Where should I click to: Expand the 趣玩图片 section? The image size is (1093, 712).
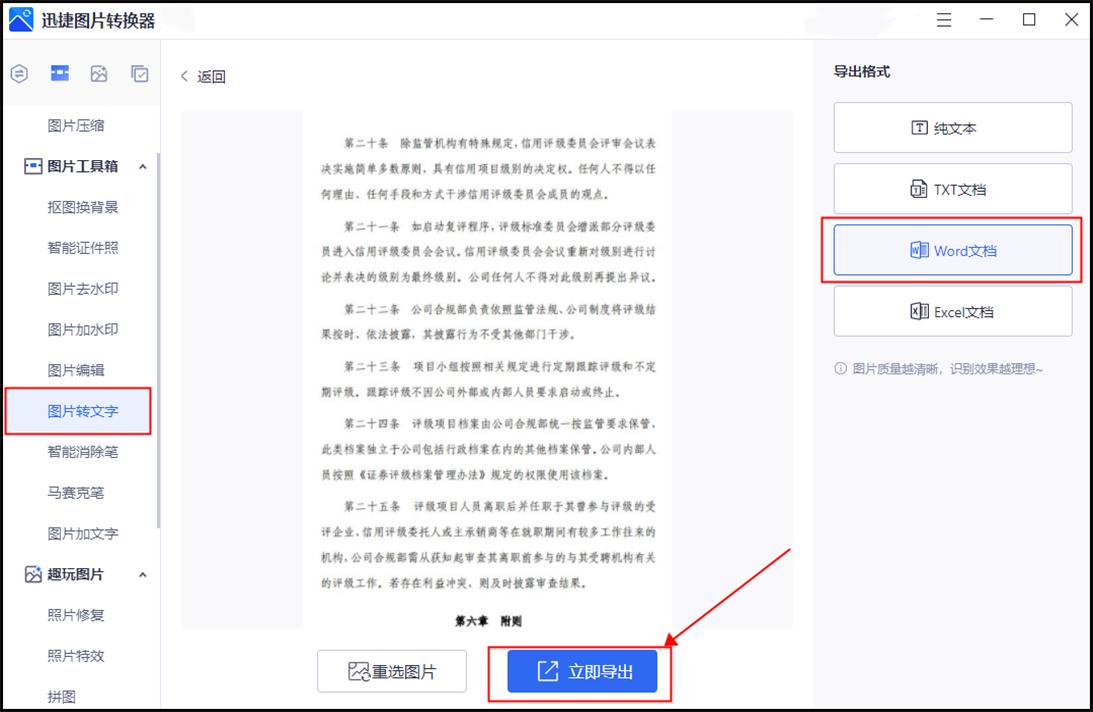[143, 574]
